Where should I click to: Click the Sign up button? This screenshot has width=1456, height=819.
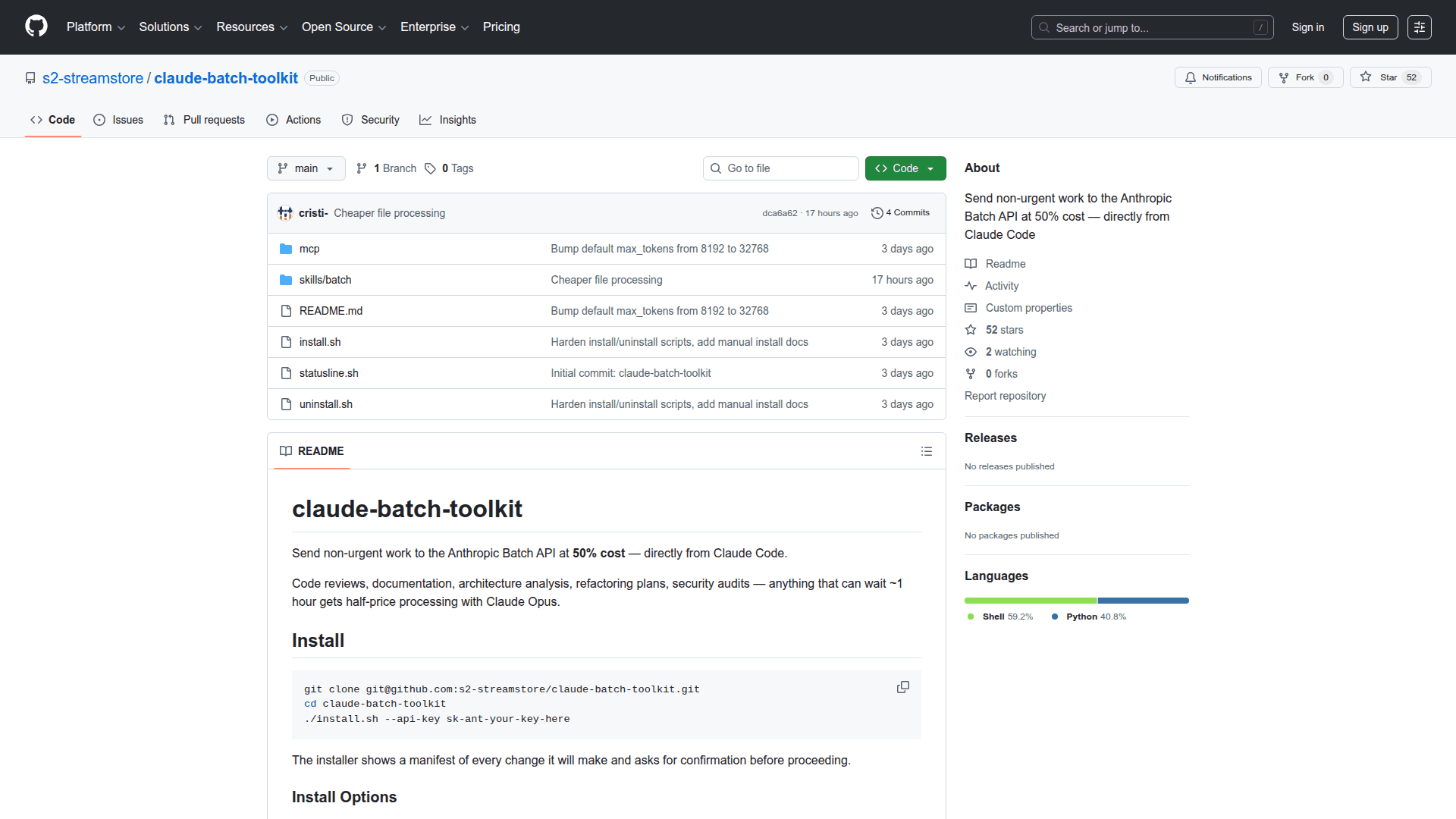click(1370, 27)
